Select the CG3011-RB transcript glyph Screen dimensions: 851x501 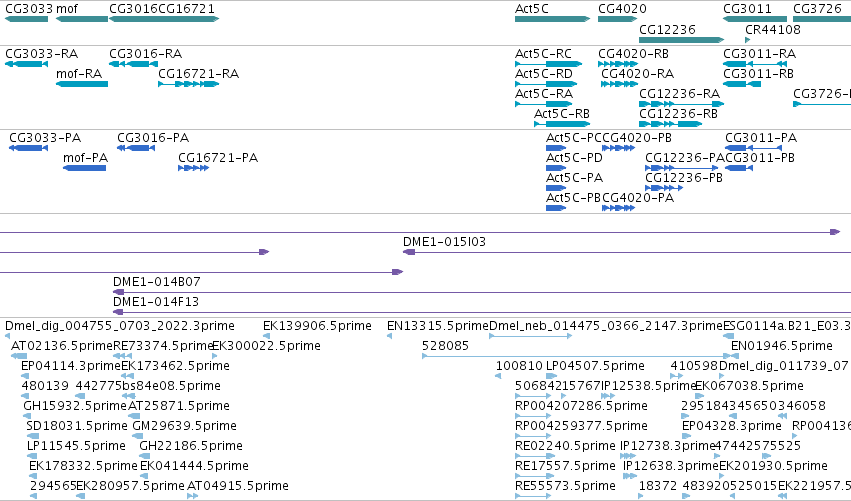742,84
